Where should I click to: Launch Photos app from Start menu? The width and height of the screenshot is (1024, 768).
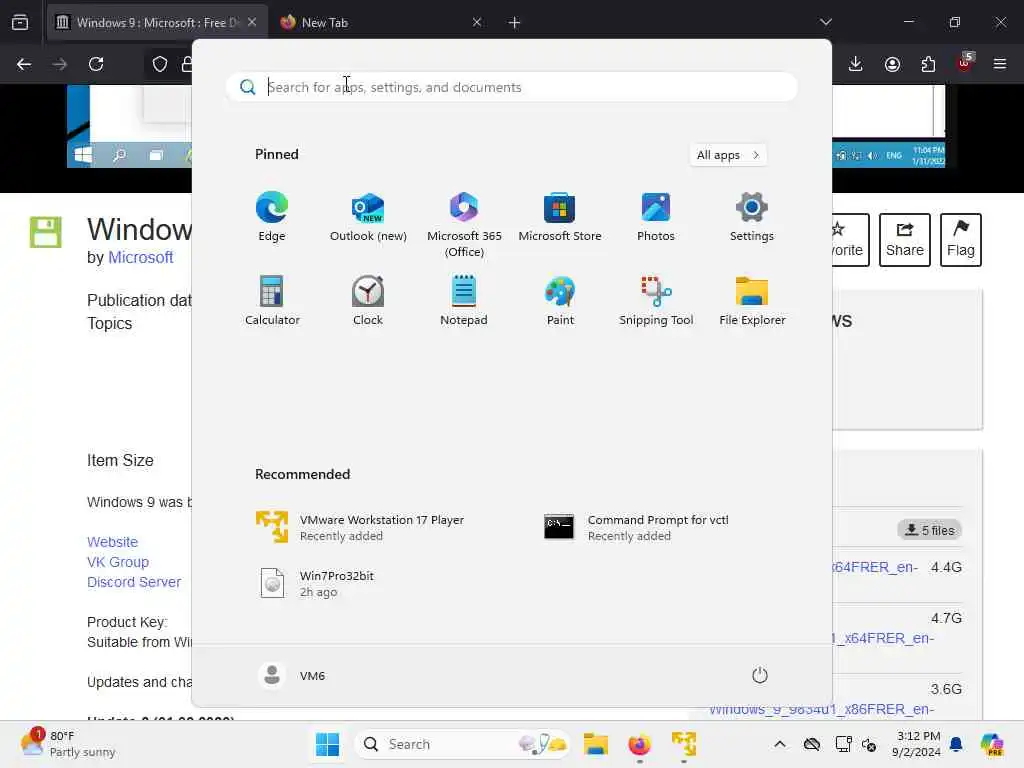point(656,217)
